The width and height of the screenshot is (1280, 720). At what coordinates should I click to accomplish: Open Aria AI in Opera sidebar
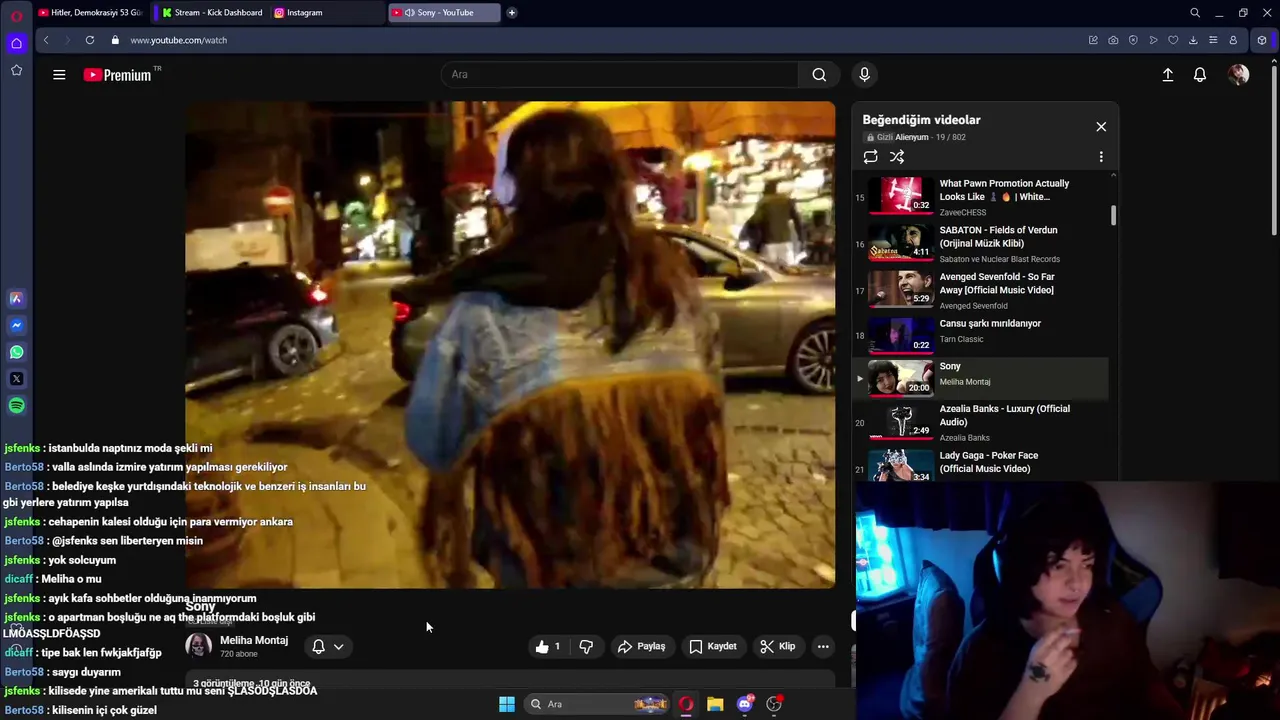(16, 298)
